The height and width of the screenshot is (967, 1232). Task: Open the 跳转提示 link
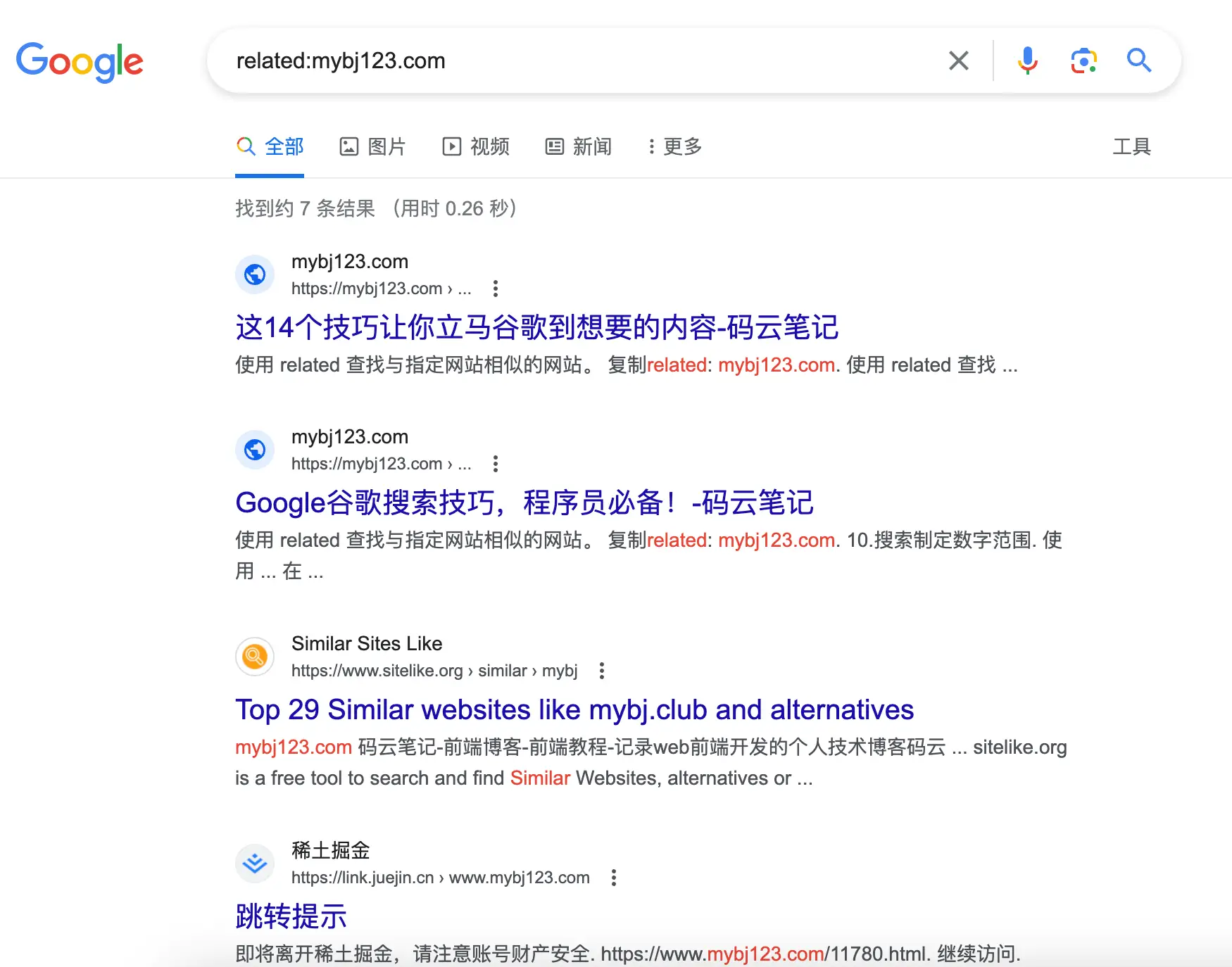click(x=291, y=916)
